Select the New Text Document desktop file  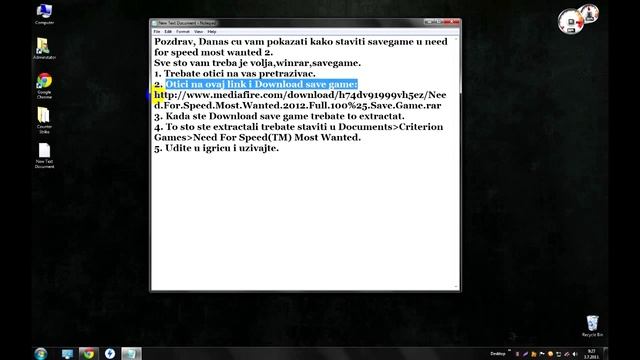44,156
